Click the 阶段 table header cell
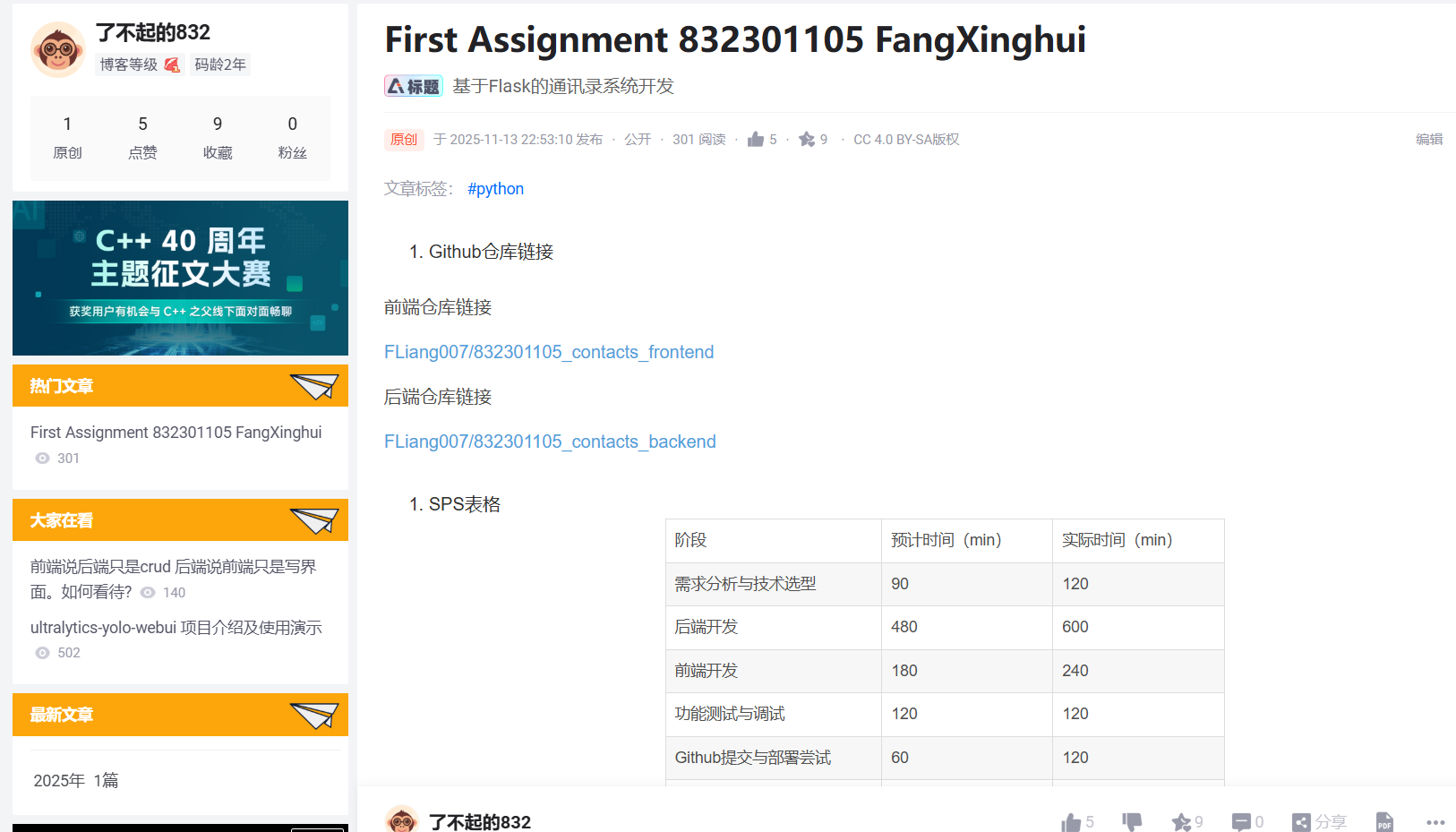 pyautogui.click(x=774, y=540)
